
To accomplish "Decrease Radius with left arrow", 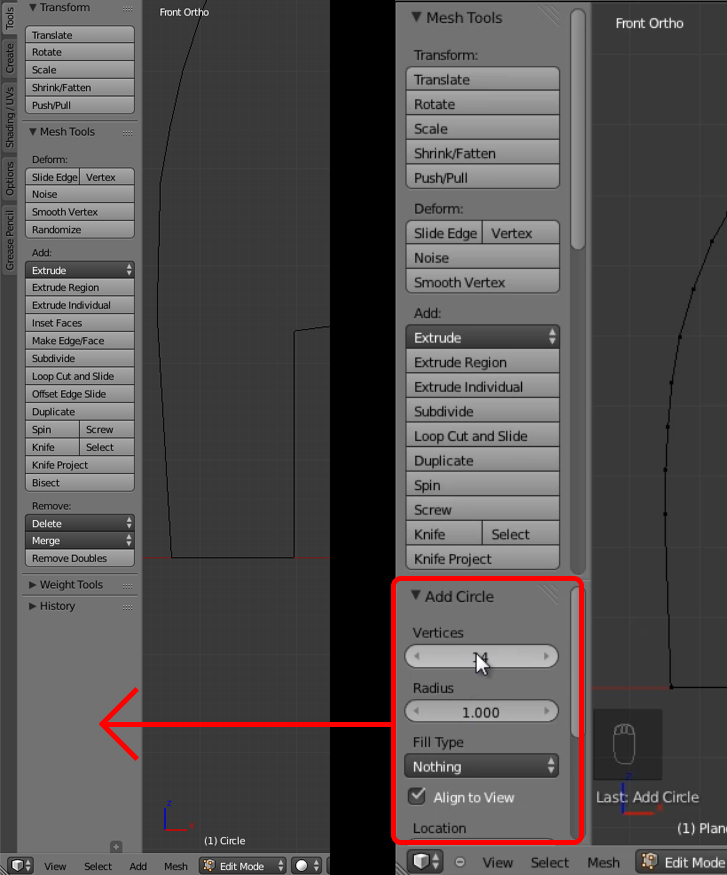I will point(417,711).
